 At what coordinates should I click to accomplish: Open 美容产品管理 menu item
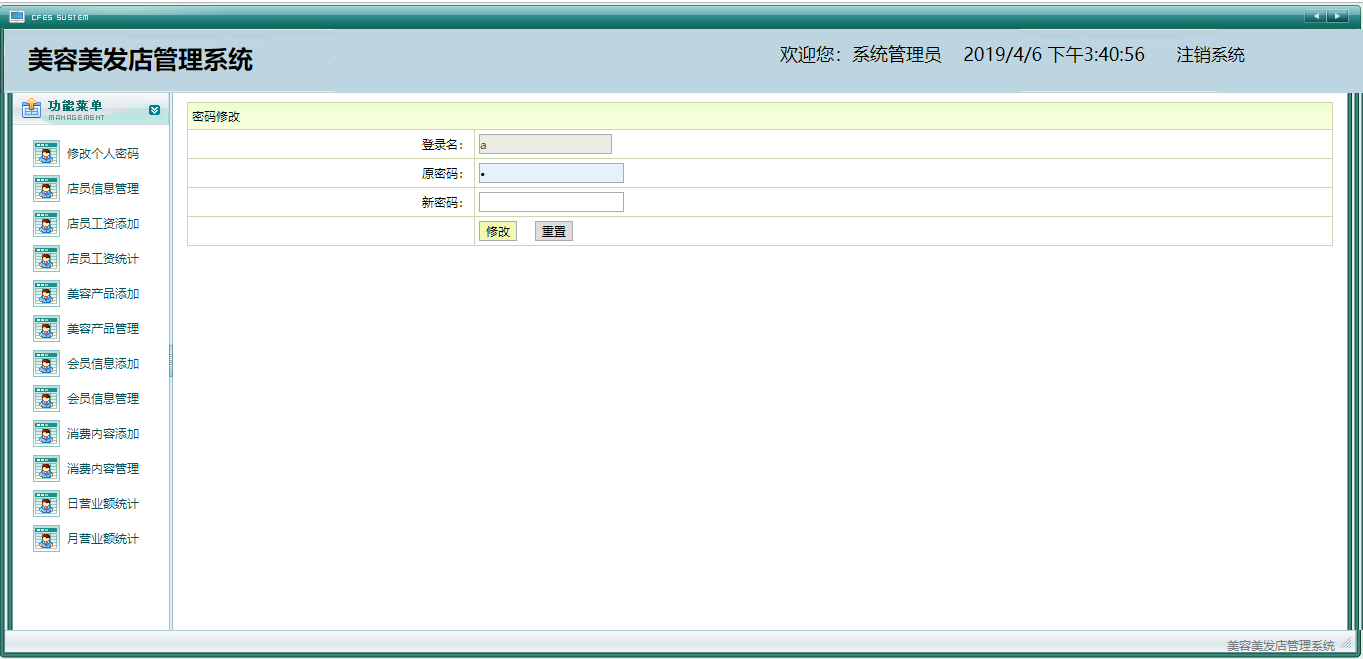pos(103,329)
